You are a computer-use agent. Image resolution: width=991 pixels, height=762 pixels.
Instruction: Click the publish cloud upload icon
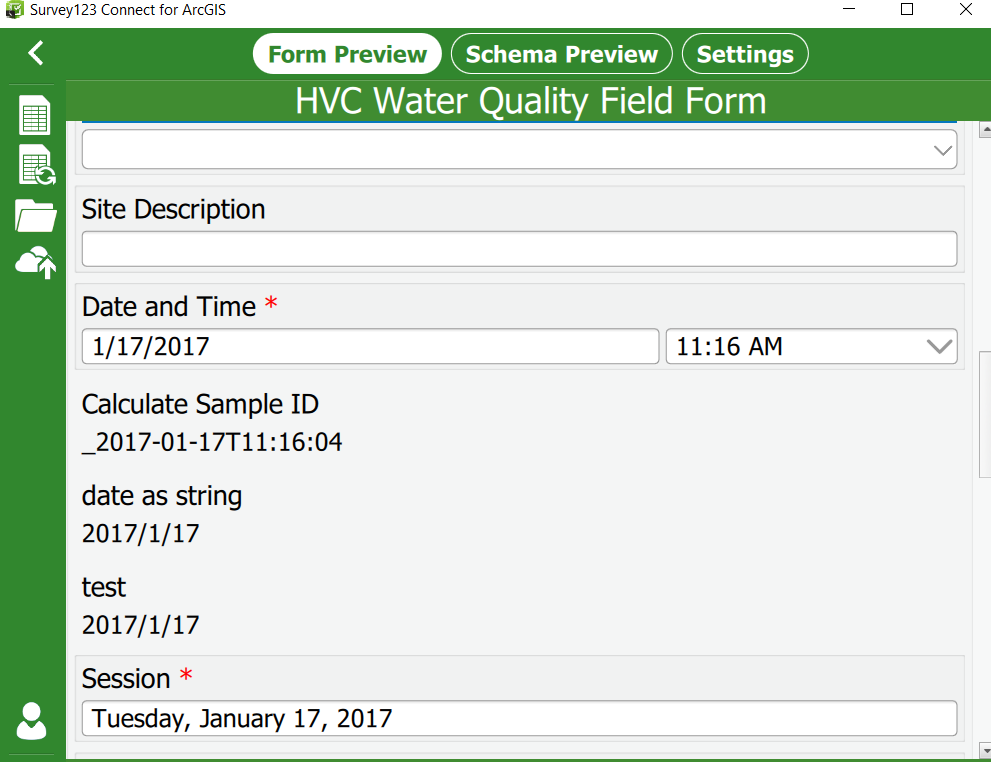[x=35, y=262]
